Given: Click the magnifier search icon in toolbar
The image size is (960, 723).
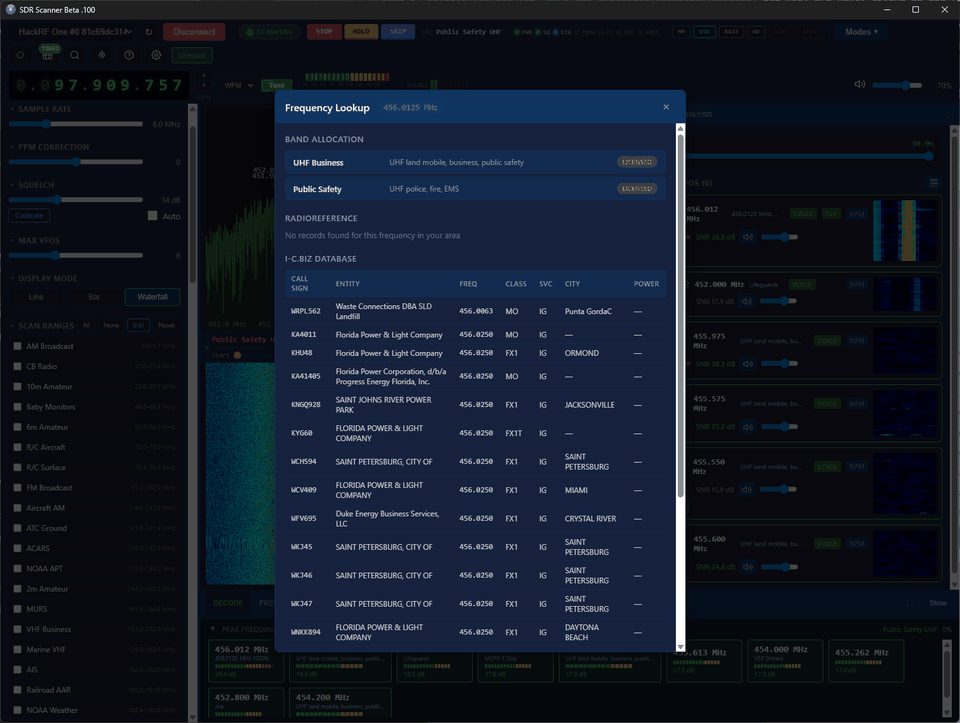Looking at the screenshot, I should click(x=75, y=55).
